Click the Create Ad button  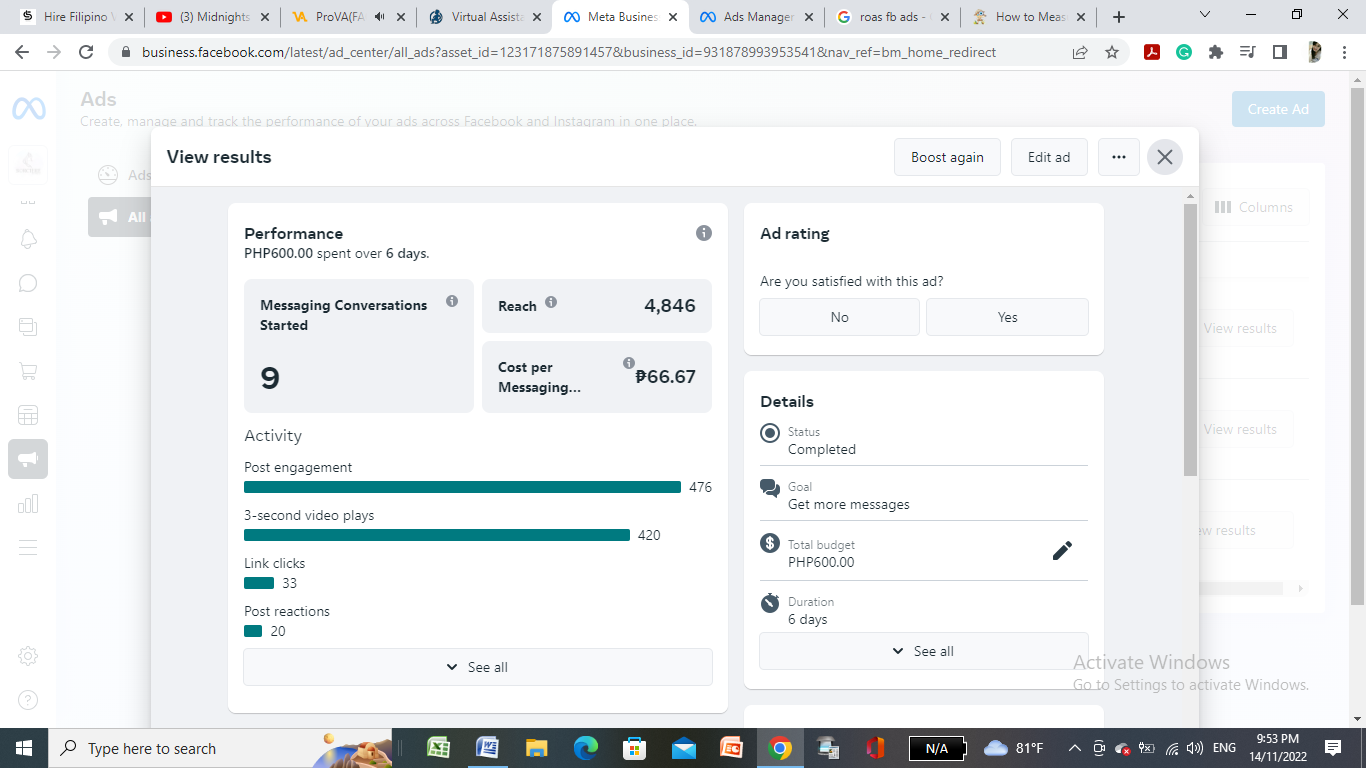1278,109
